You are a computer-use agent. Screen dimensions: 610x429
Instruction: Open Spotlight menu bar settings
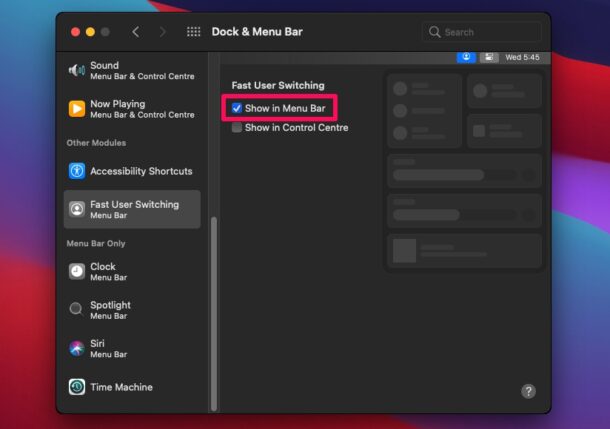coord(132,310)
